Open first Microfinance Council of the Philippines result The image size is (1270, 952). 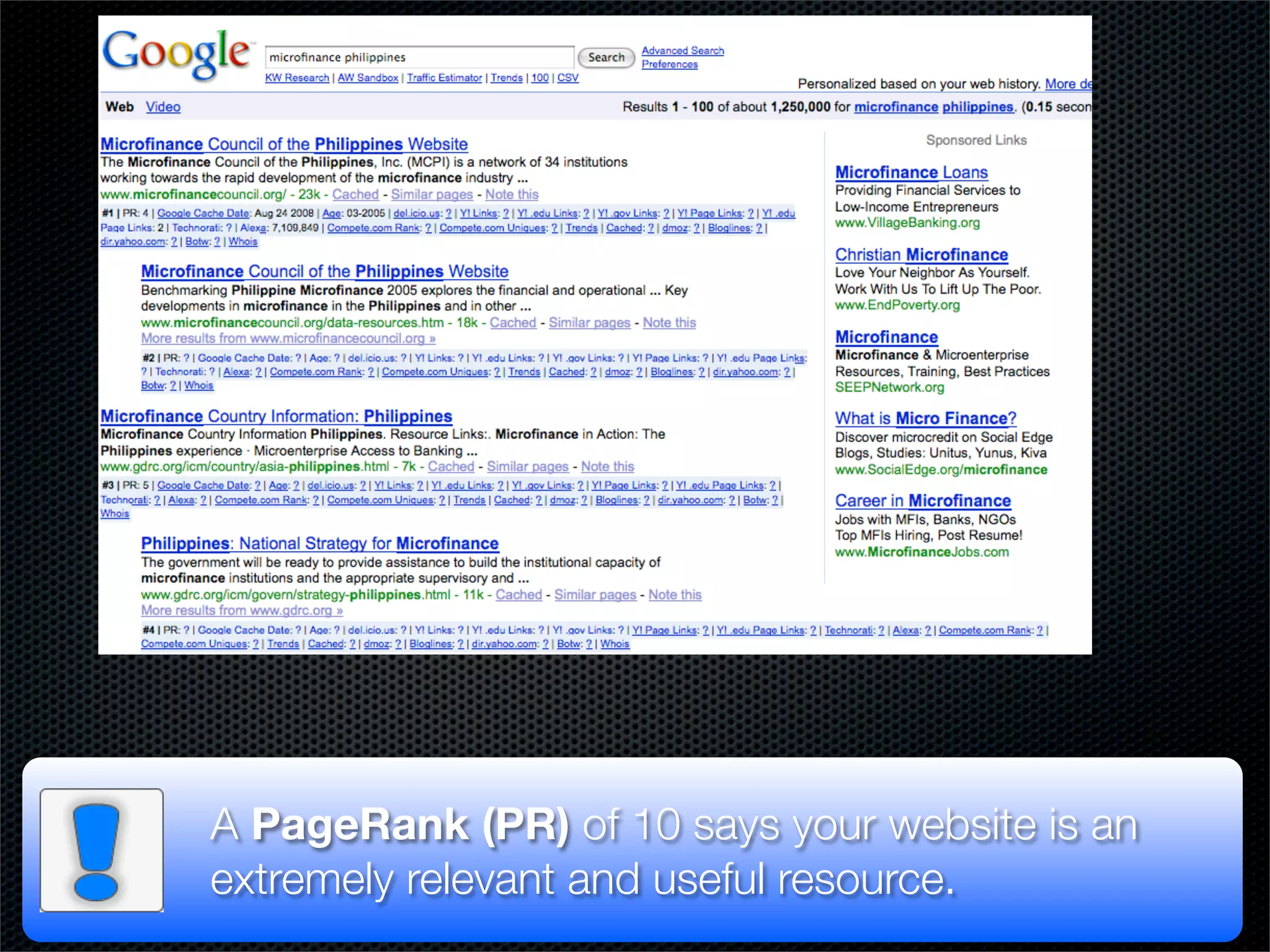(284, 144)
